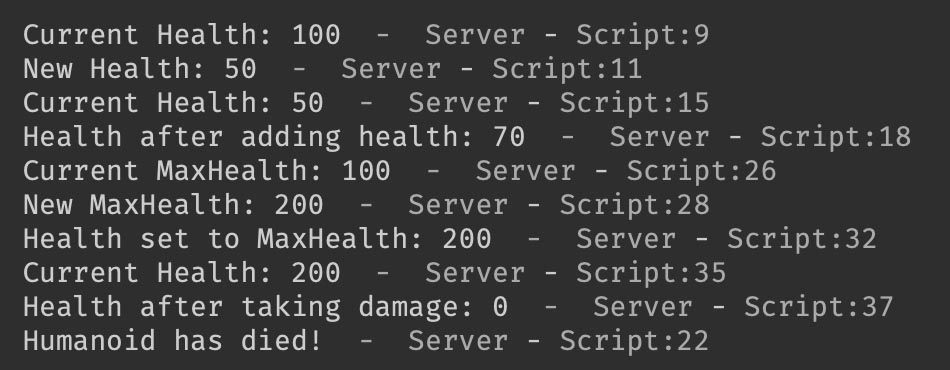Select 'Health set to MaxHealth: 200' message

click(257, 239)
